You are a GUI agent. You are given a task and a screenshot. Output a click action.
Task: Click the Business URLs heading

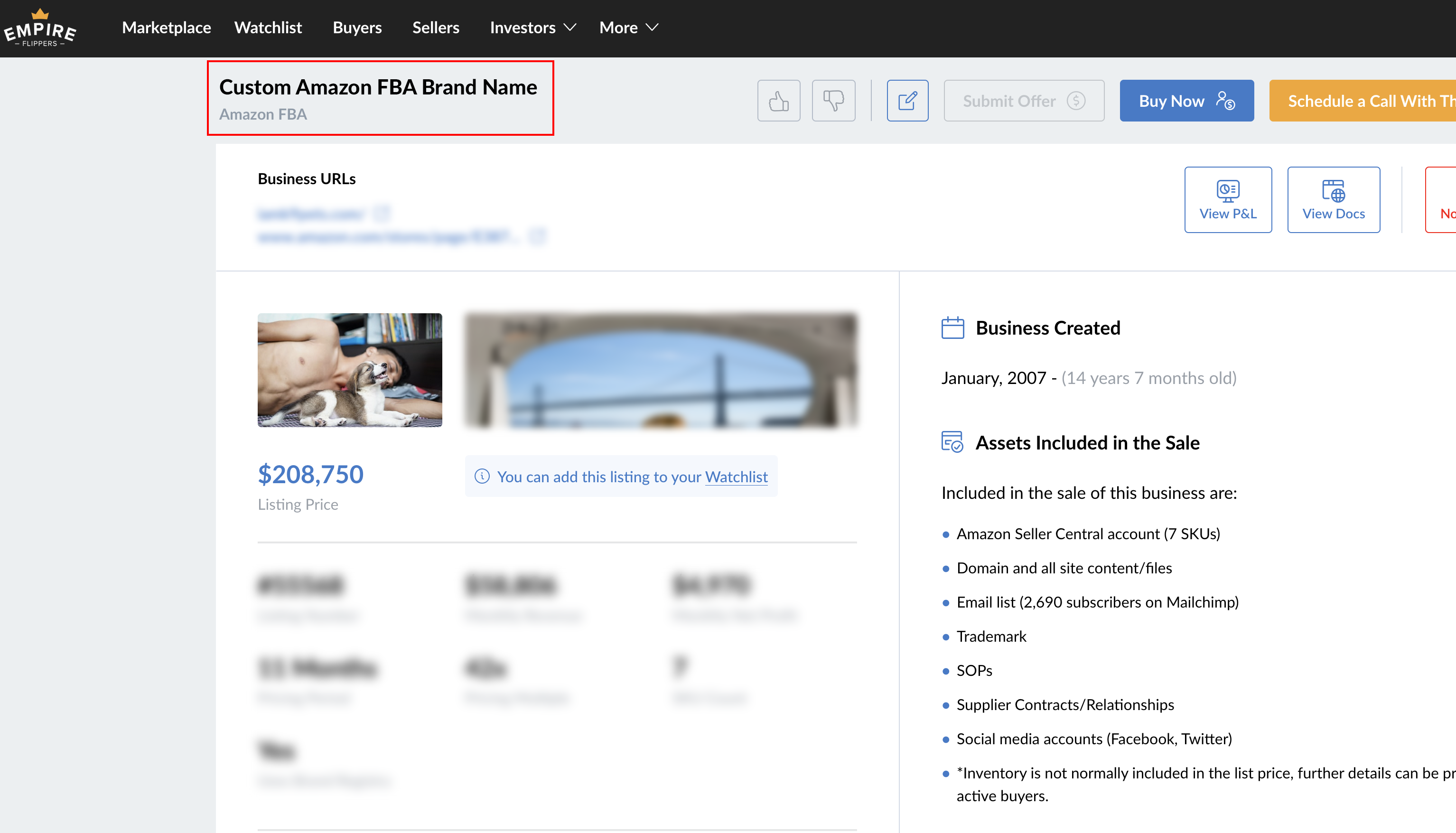[x=307, y=179]
